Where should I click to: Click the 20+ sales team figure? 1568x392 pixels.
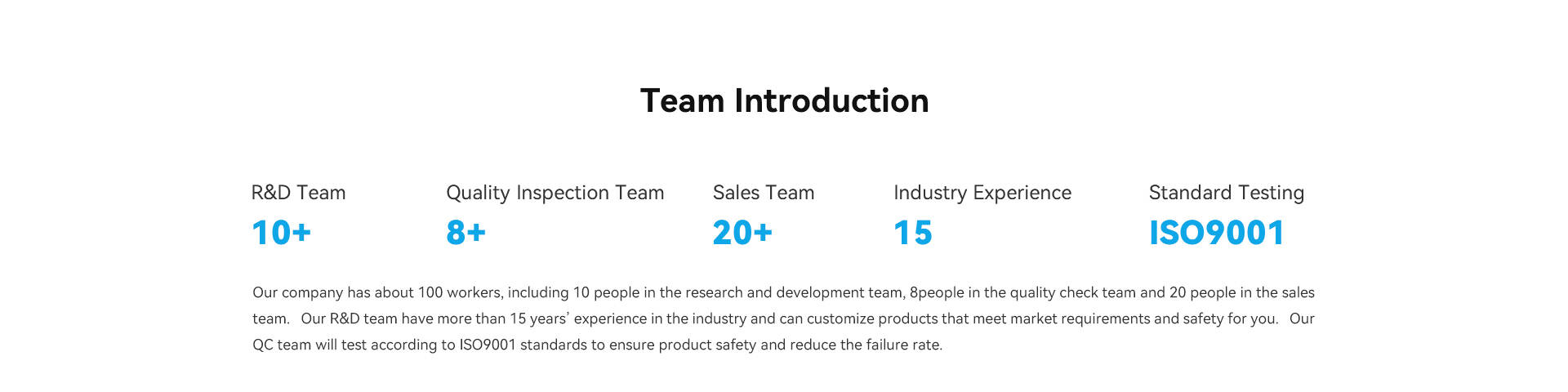point(742,233)
